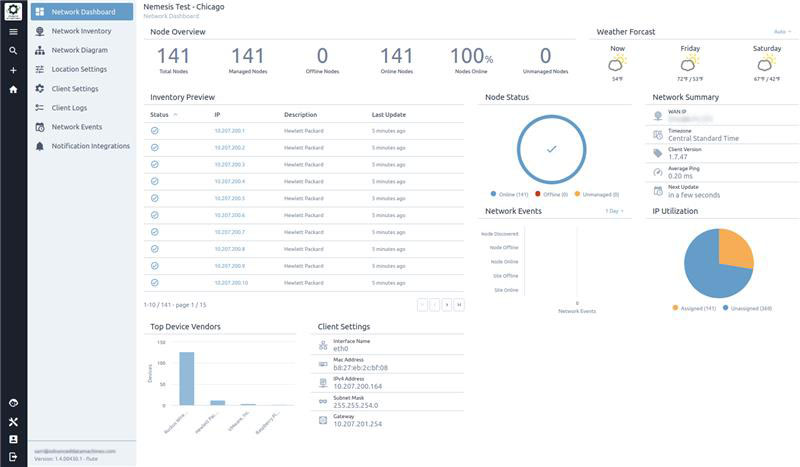This screenshot has height=467, width=800.
Task: Click status check icon for 10.207.200.7
Action: [155, 232]
